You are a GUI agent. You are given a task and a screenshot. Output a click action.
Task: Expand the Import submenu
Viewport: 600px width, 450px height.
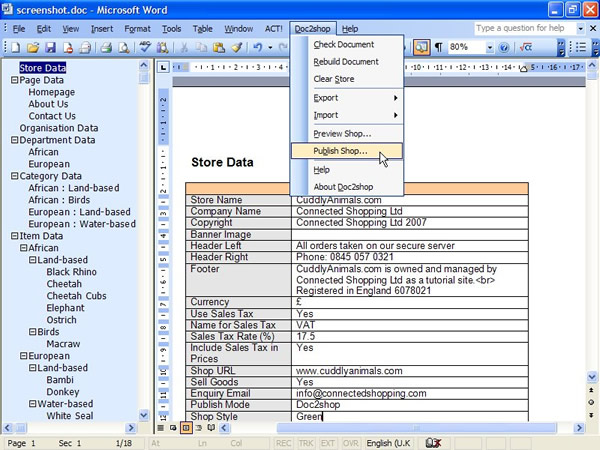(x=347, y=115)
